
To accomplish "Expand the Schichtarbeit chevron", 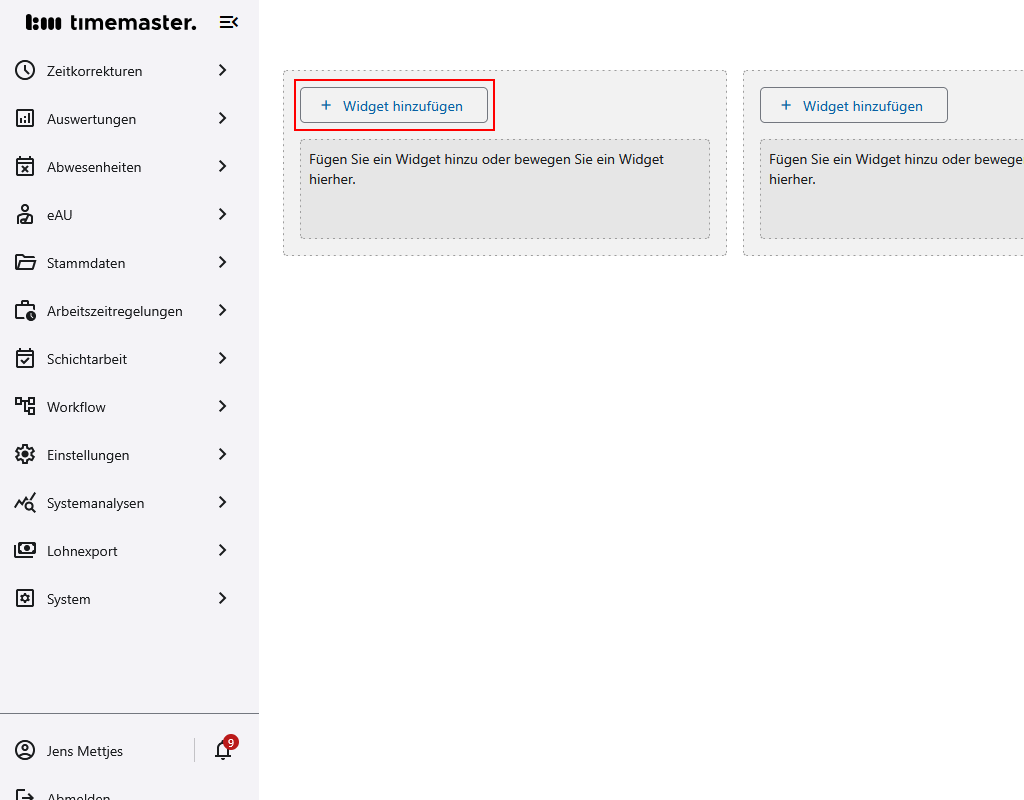I will tap(223, 358).
